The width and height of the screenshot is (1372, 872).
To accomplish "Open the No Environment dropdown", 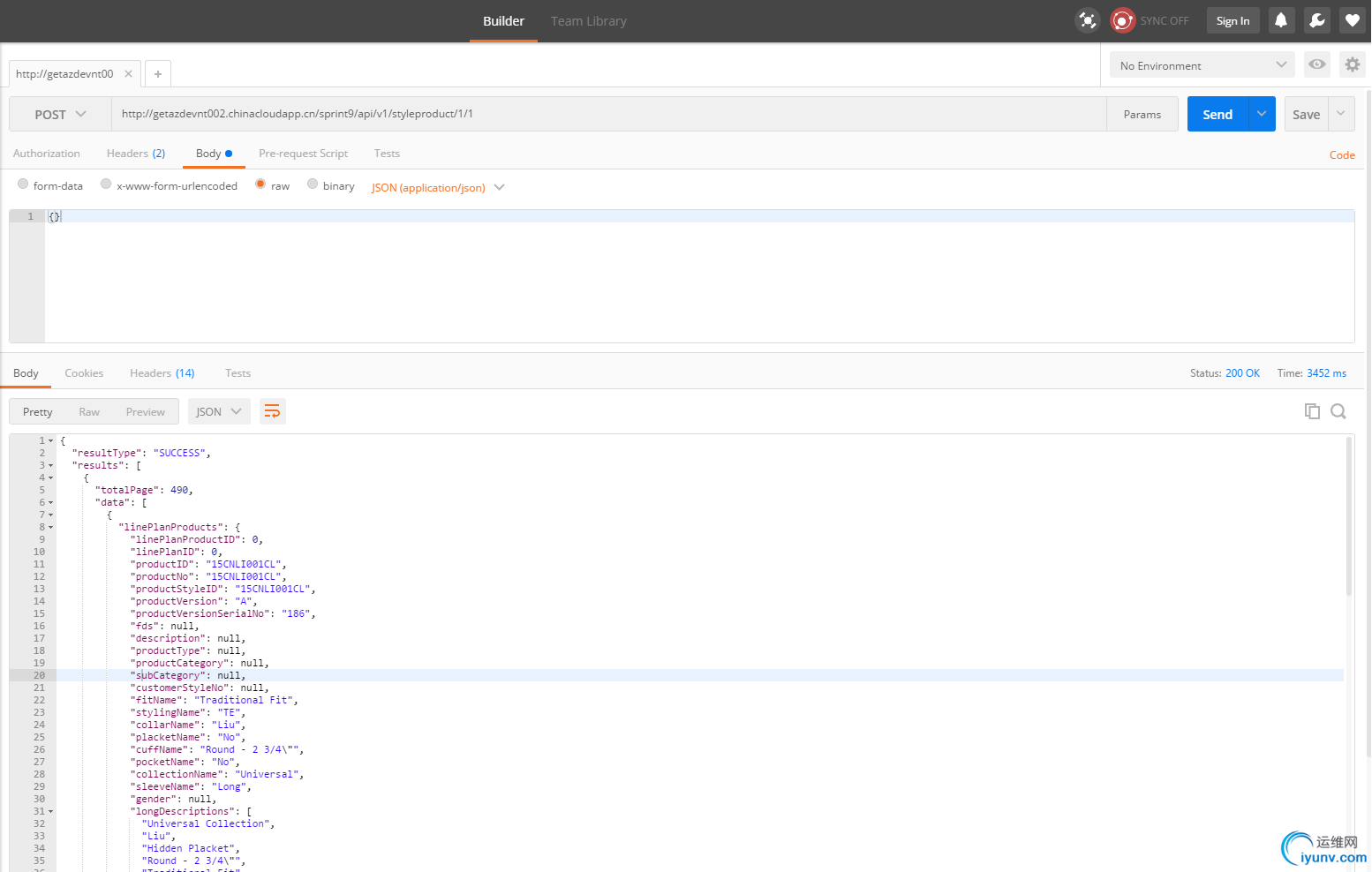I will tap(1202, 65).
